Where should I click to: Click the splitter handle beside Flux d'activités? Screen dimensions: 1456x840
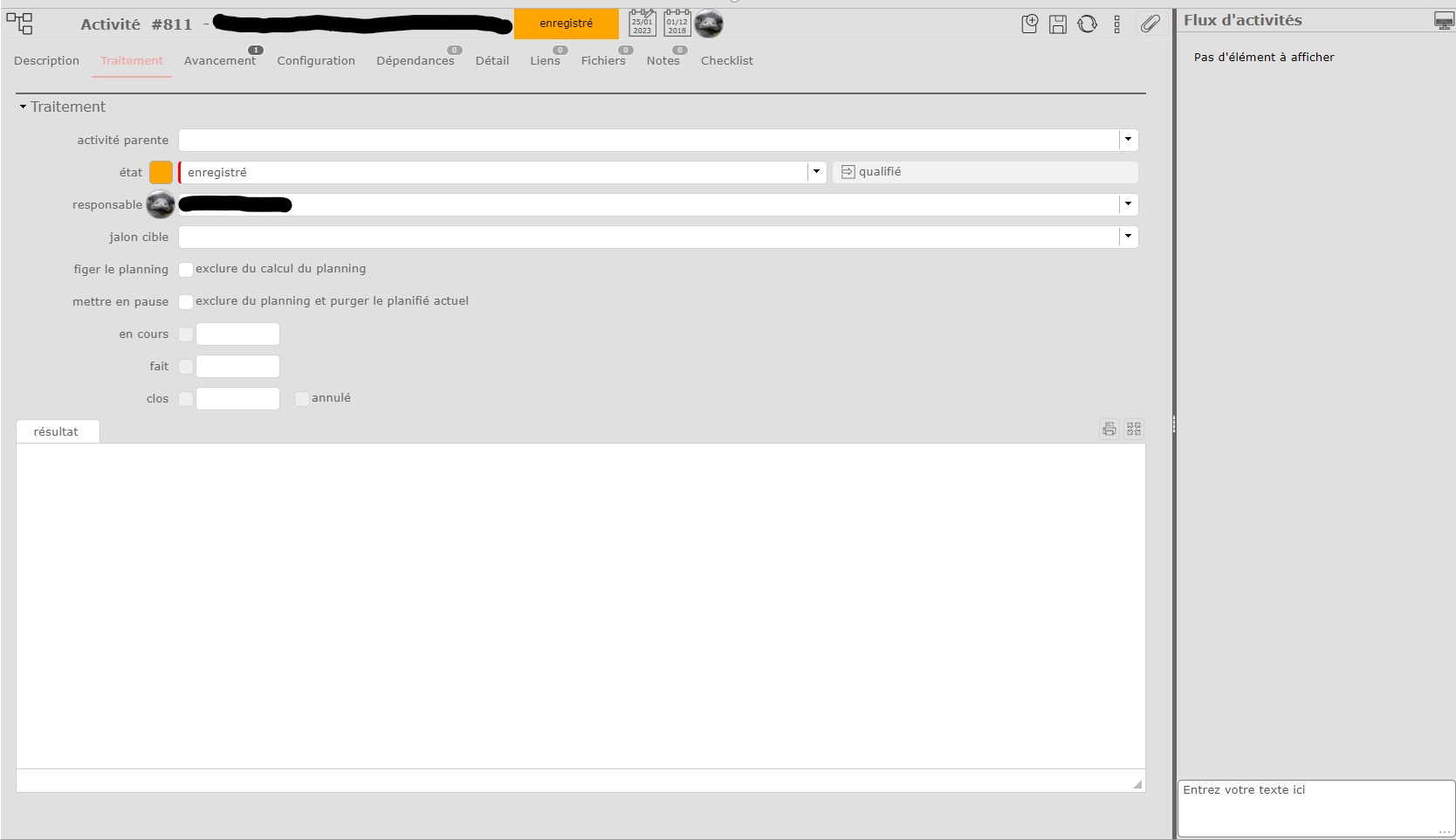pos(1174,424)
